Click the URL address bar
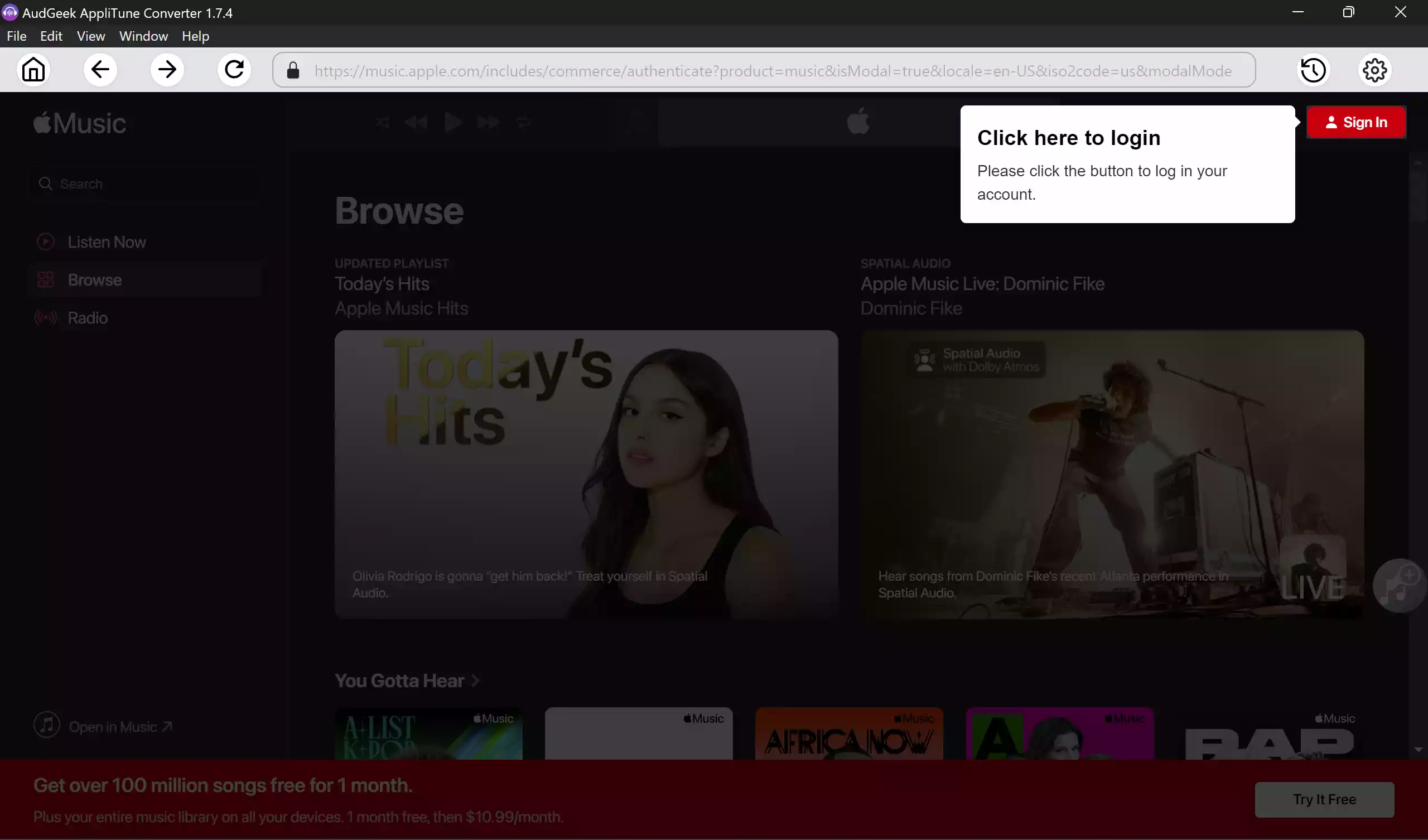Viewport: 1428px width, 840px height. (764, 70)
